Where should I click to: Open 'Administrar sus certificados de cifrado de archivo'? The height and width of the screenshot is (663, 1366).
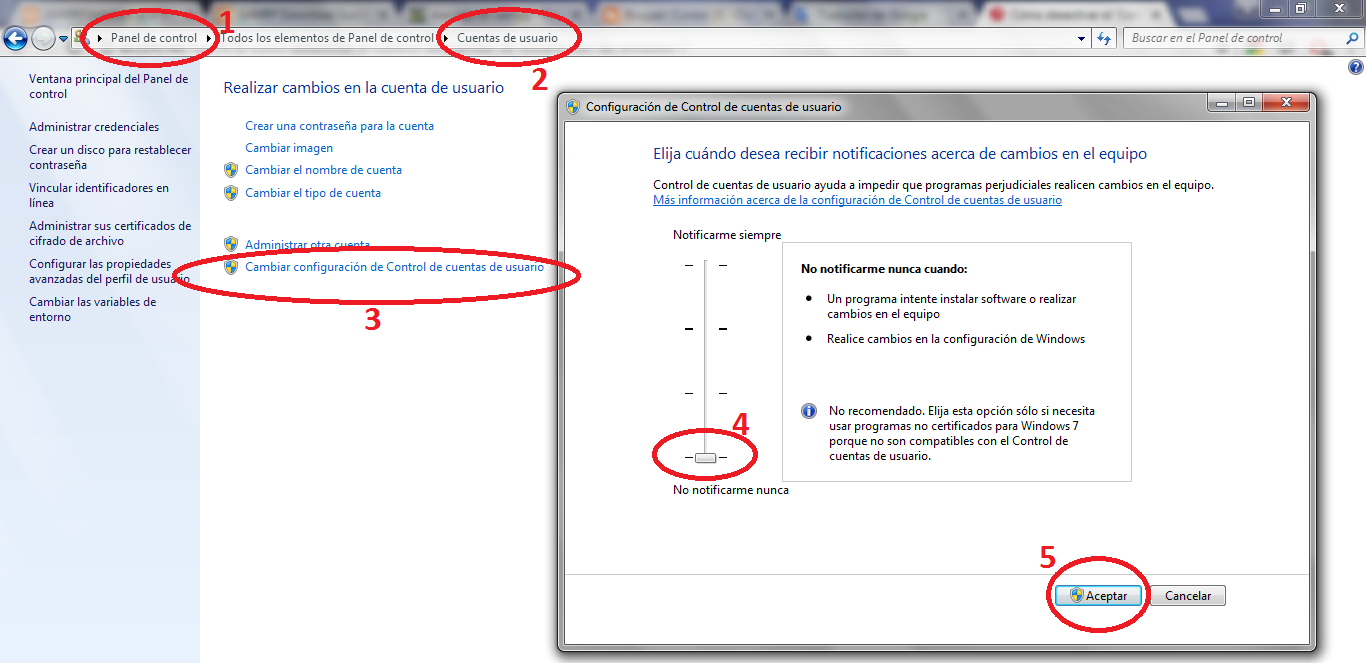coord(110,233)
